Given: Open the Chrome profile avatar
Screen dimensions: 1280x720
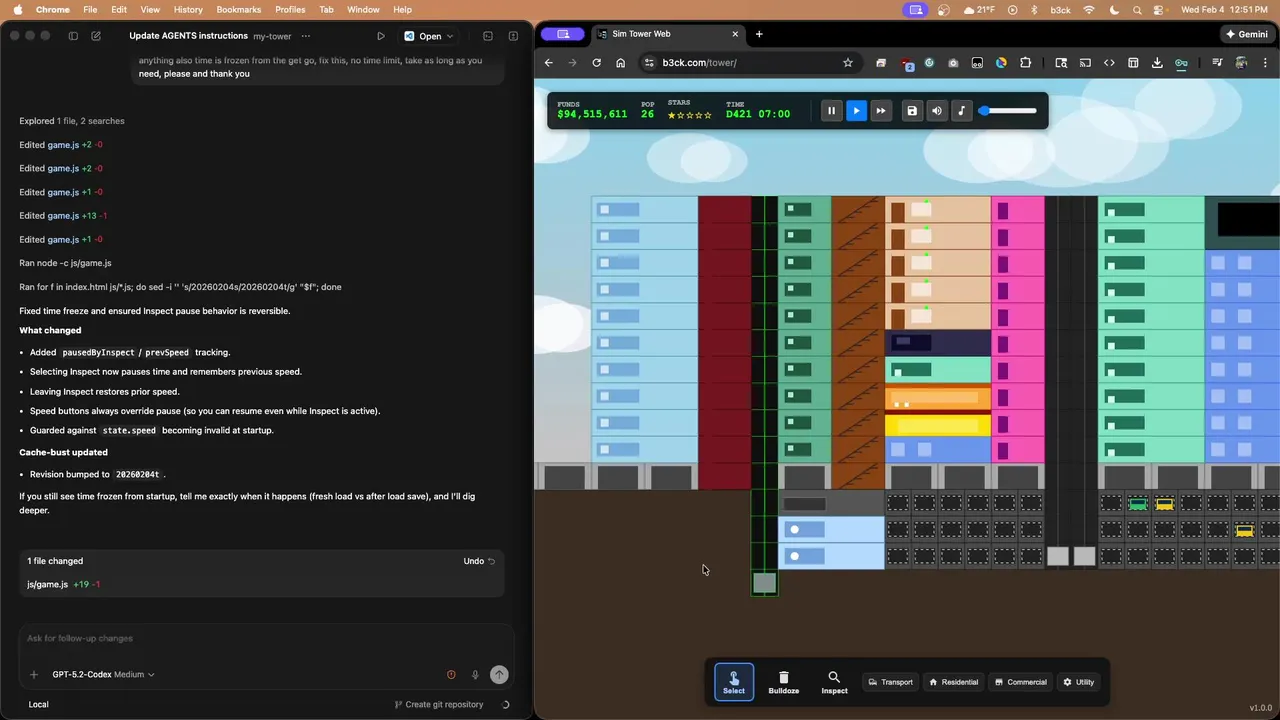Looking at the screenshot, I should point(1241,62).
